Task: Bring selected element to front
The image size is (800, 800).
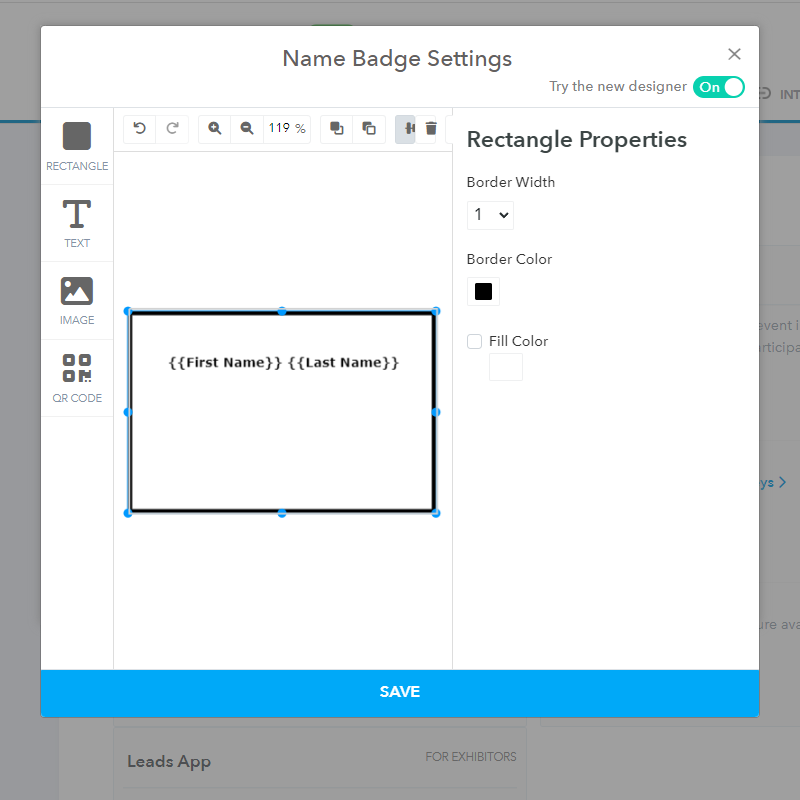Action: click(x=337, y=128)
